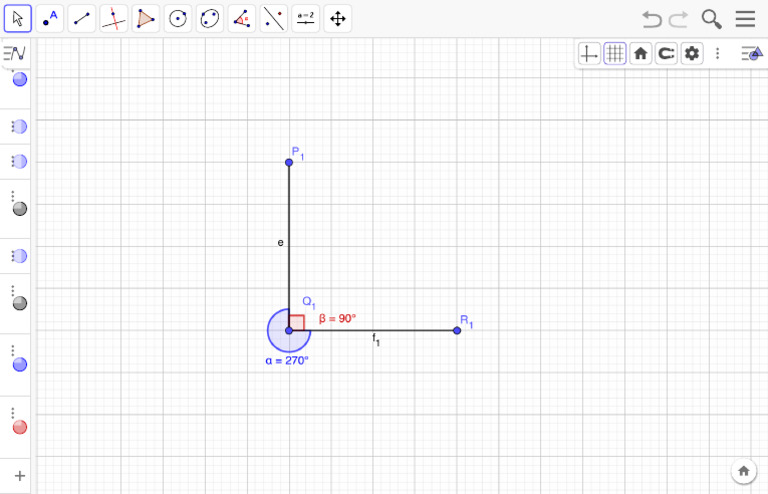Screen dimensions: 768x494
Task: Toggle the Algebra view panel button
Action: [14, 53]
